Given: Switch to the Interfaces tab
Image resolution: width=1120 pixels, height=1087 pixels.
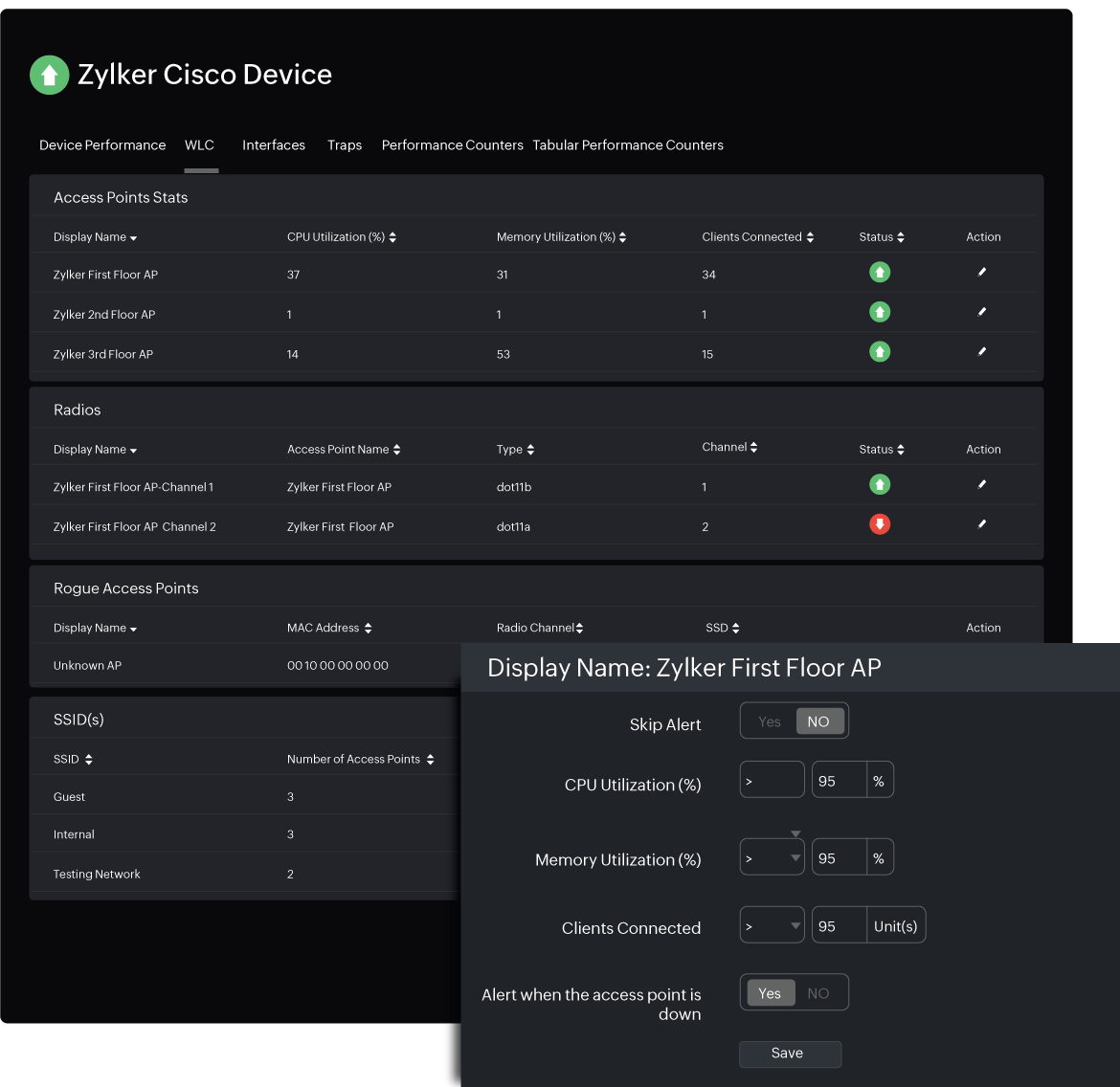Looking at the screenshot, I should point(273,144).
